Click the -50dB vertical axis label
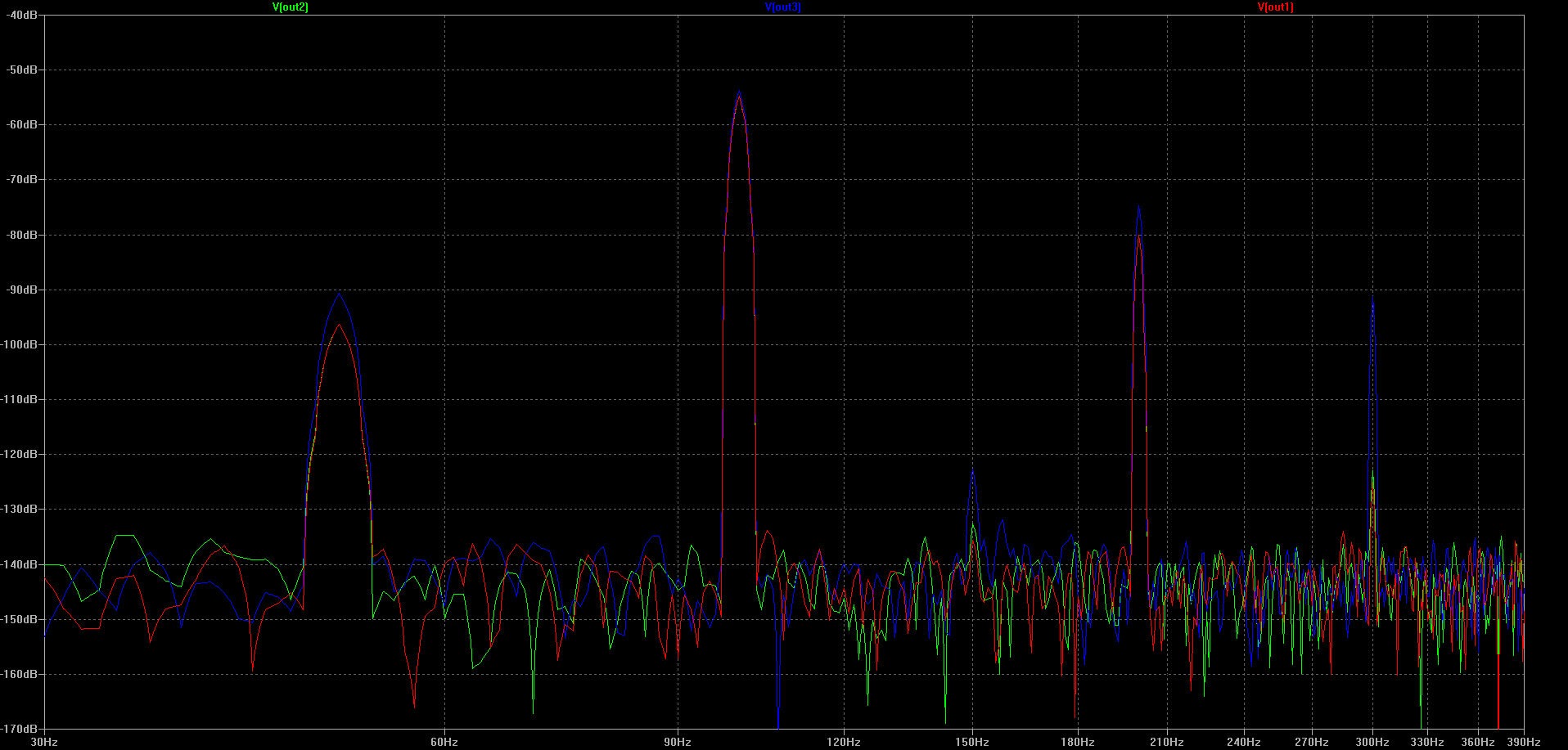This screenshot has height=750, width=1568. point(21,70)
